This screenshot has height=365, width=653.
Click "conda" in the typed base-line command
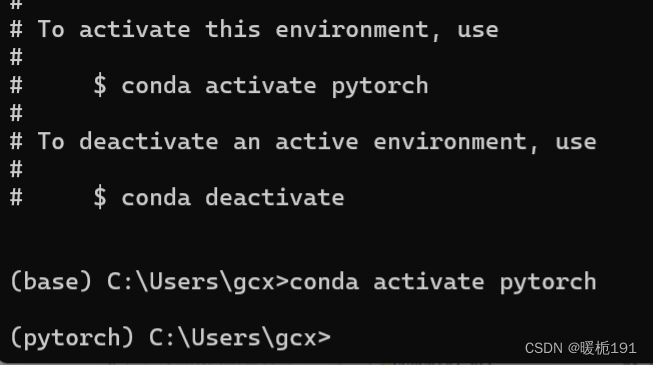tap(324, 282)
